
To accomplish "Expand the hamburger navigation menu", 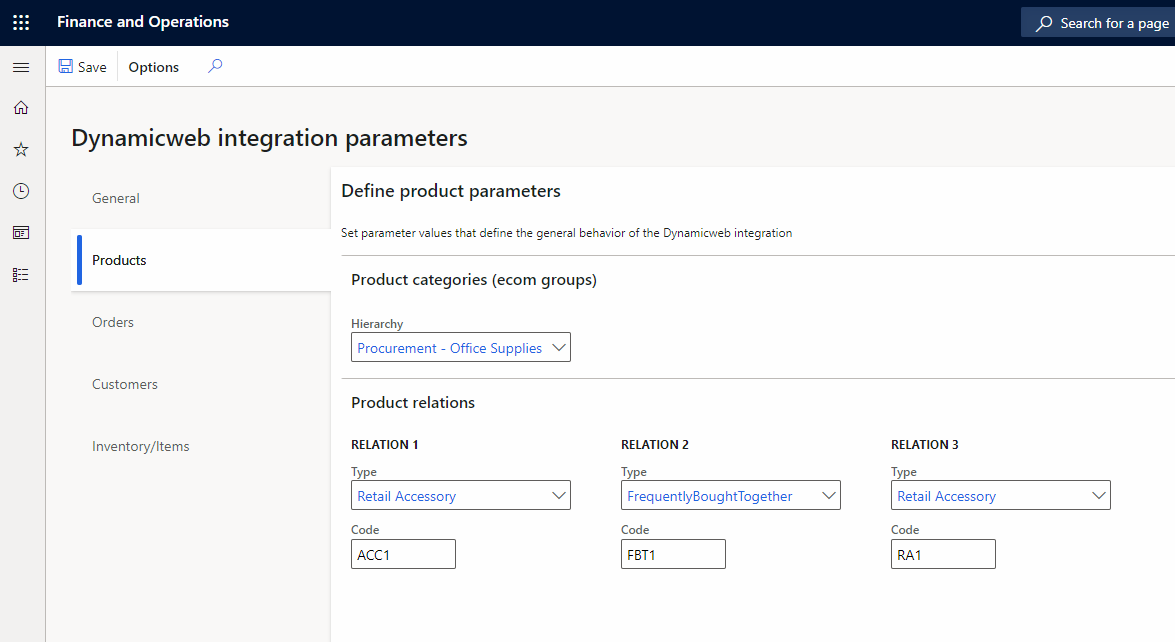I will (x=21, y=67).
